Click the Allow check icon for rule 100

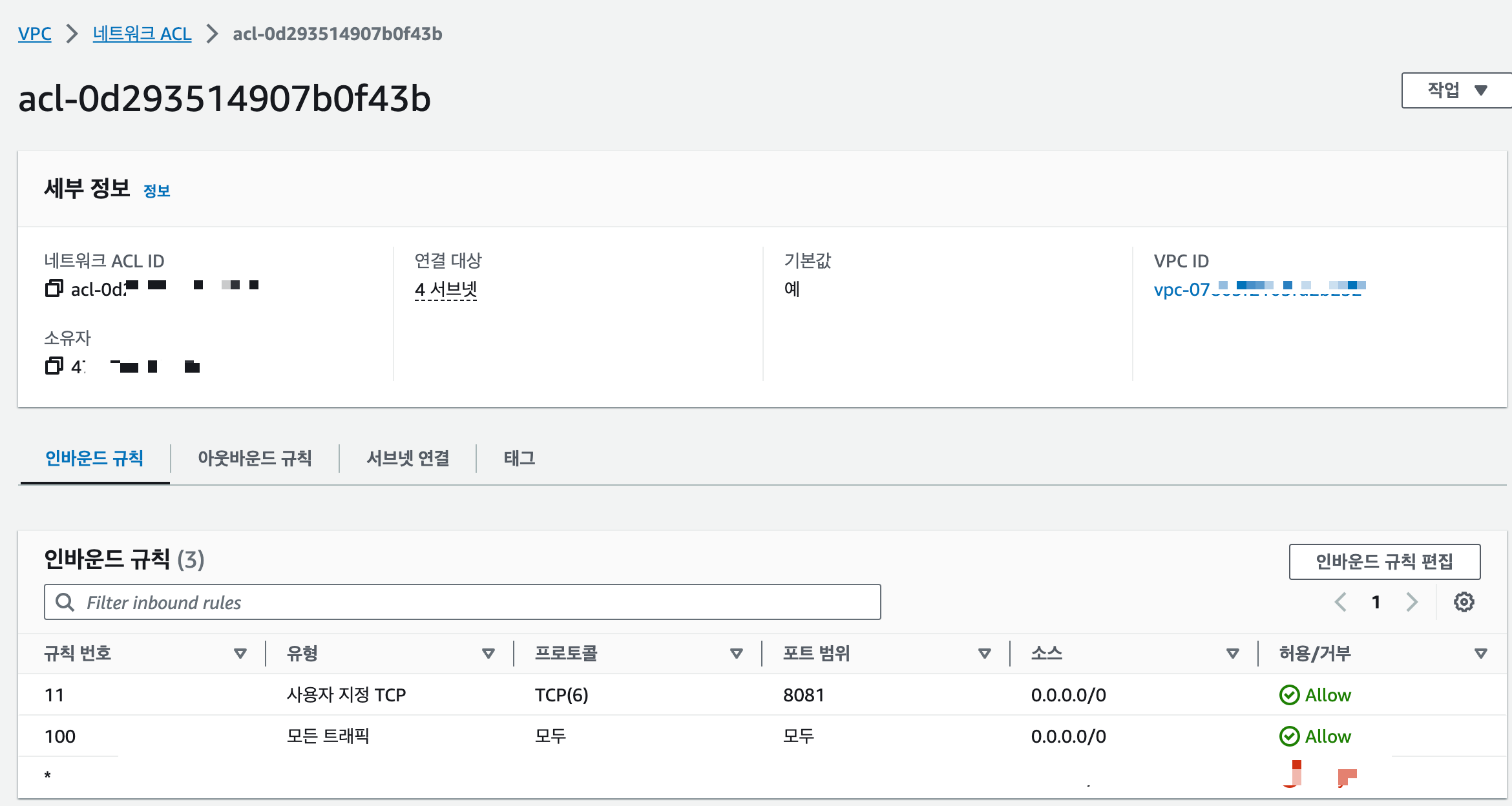point(1290,736)
